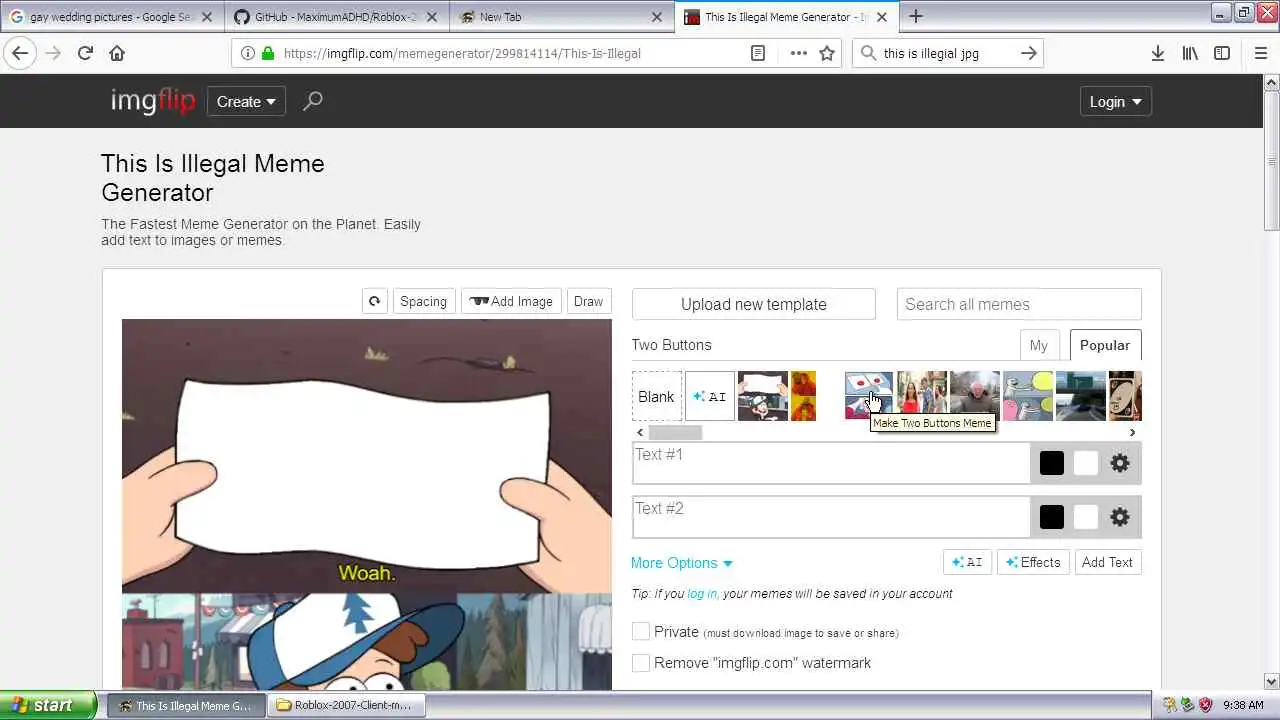
Task: Toggle Reader View in address bar
Action: [759, 53]
